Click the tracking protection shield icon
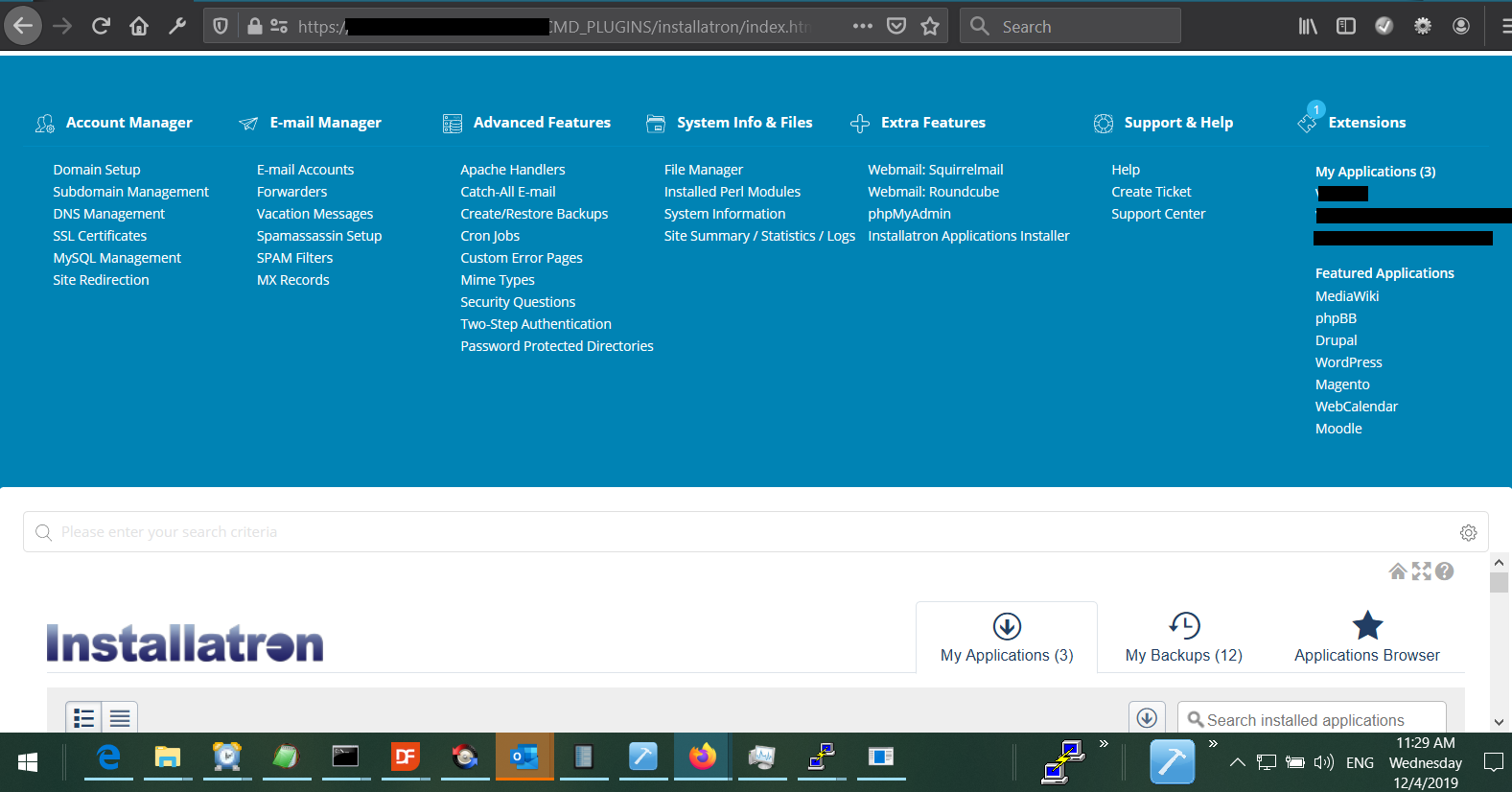Image resolution: width=1512 pixels, height=792 pixels. click(221, 26)
